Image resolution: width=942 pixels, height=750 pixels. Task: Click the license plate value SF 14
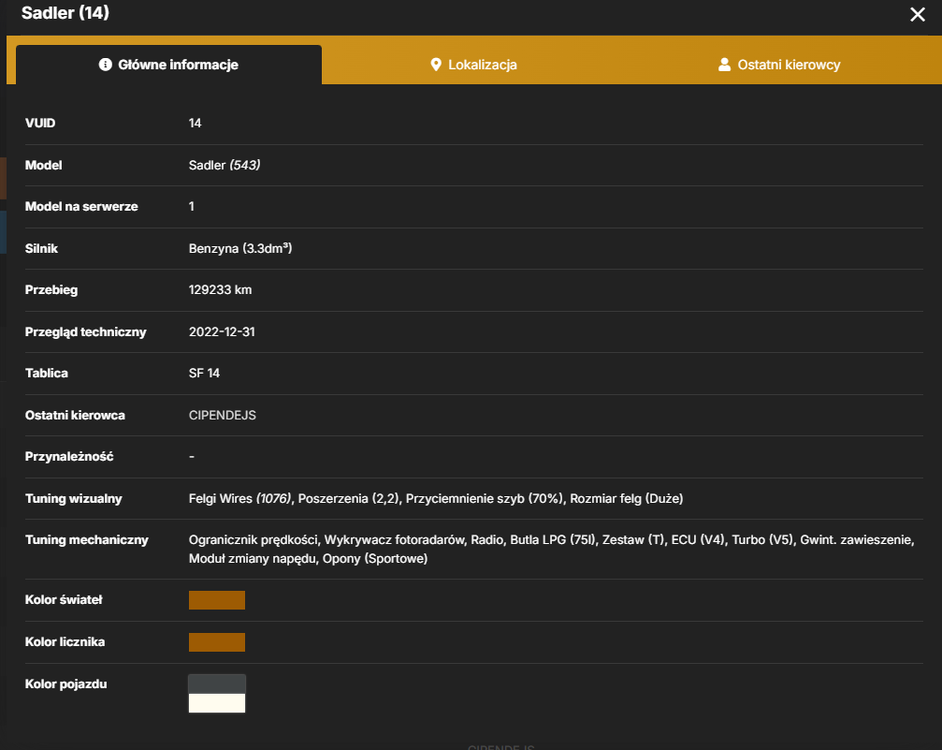click(x=204, y=373)
